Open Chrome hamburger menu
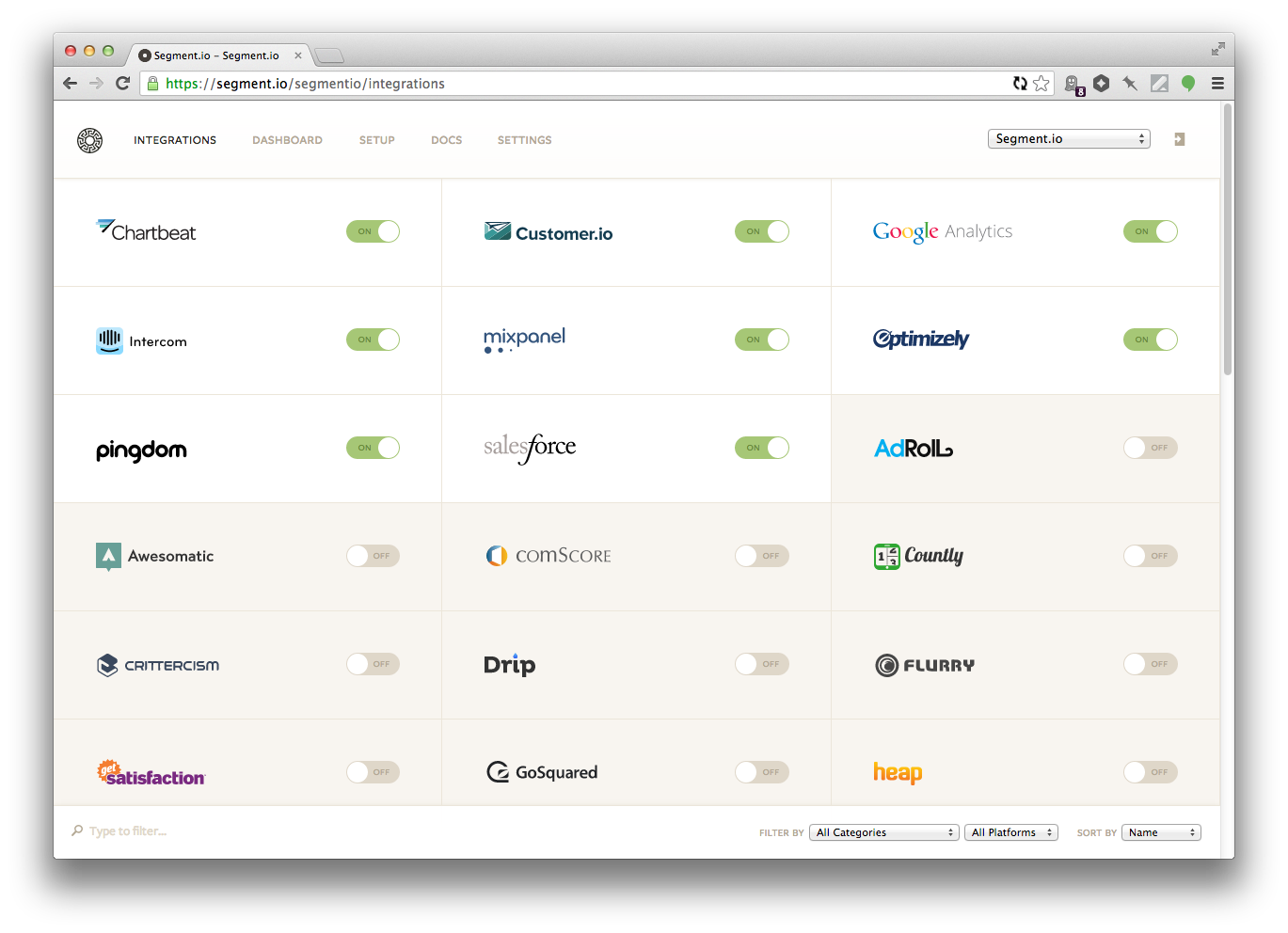Viewport: 1288px width, 933px height. [x=1217, y=83]
